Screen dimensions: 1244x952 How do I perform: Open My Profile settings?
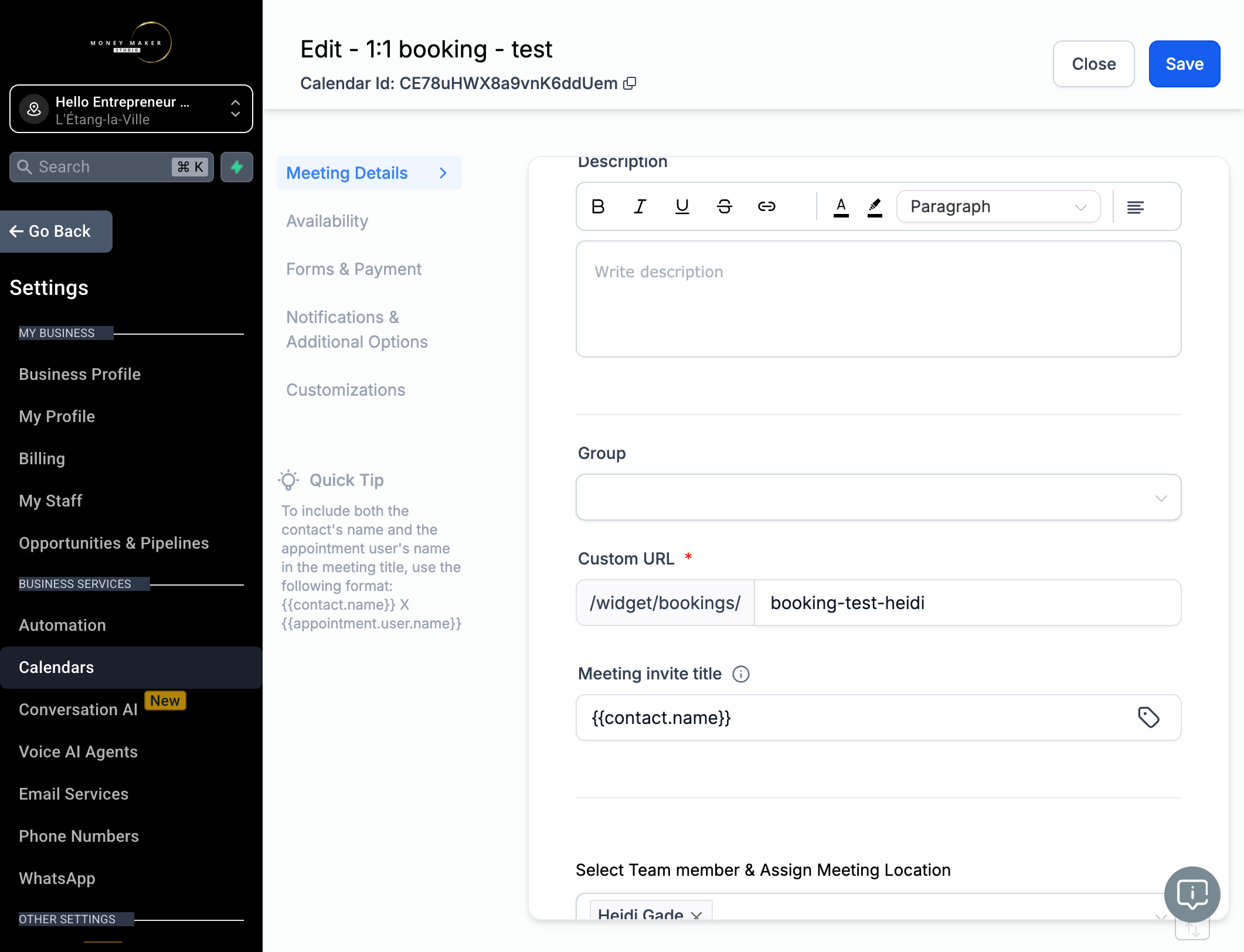[x=57, y=416]
